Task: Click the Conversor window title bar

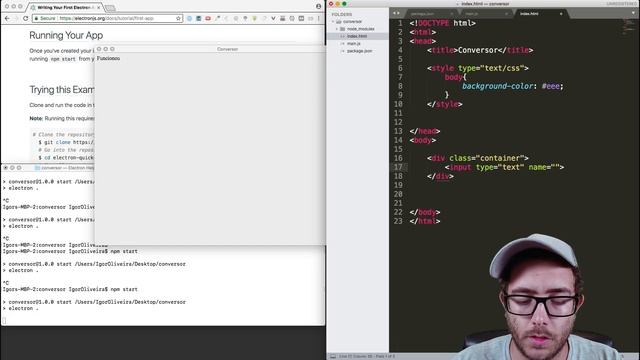Action: (210, 49)
